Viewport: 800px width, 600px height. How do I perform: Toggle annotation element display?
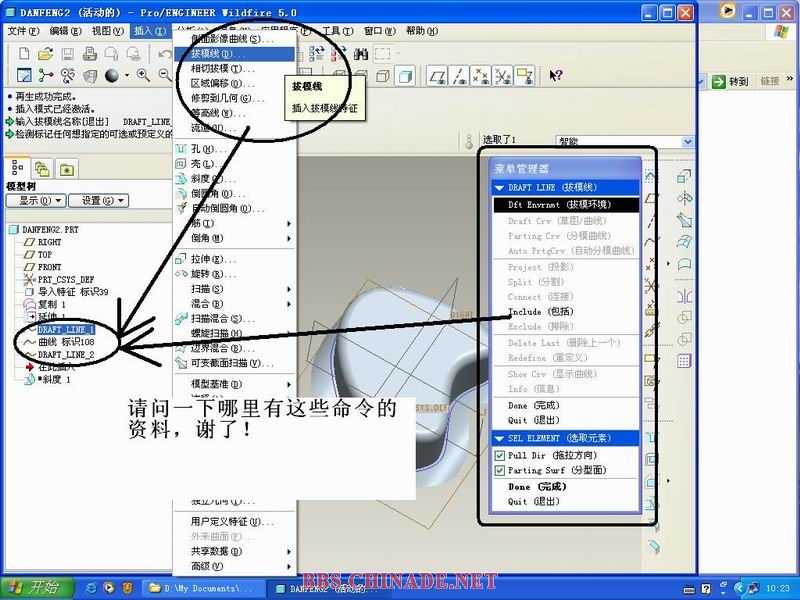(x=524, y=76)
